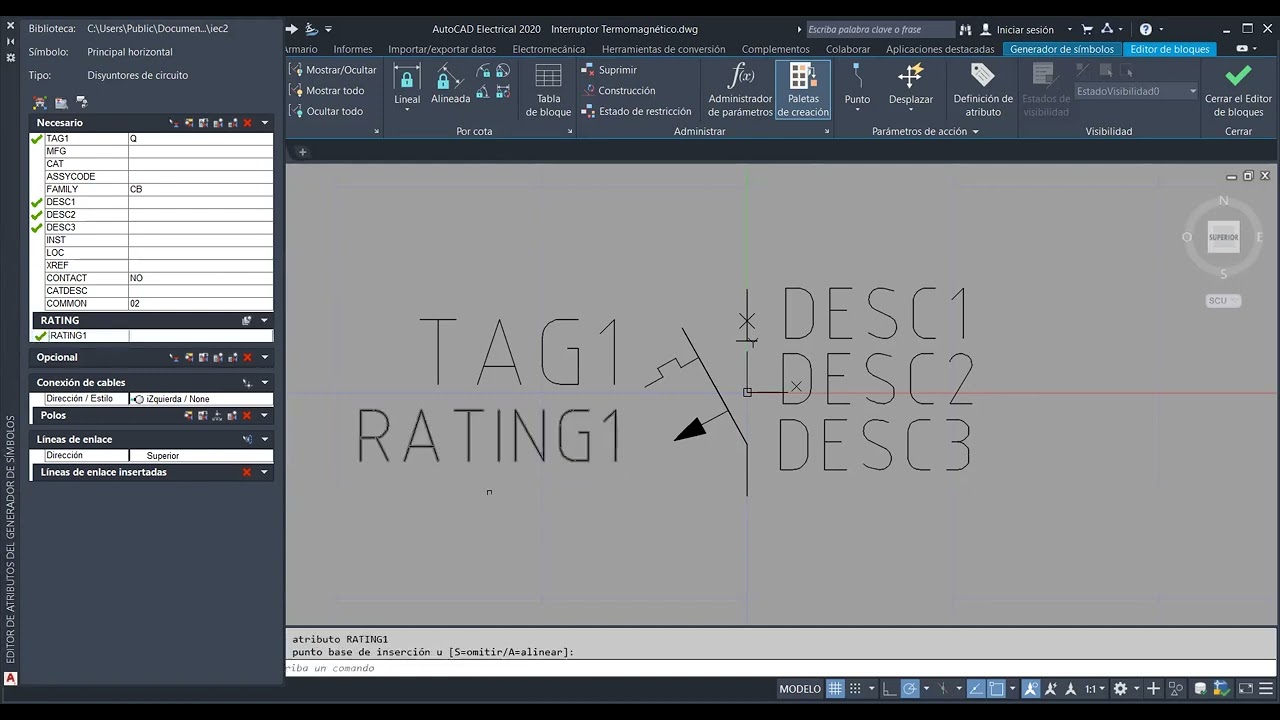
Task: Click Estado de restricción
Action: (636, 111)
